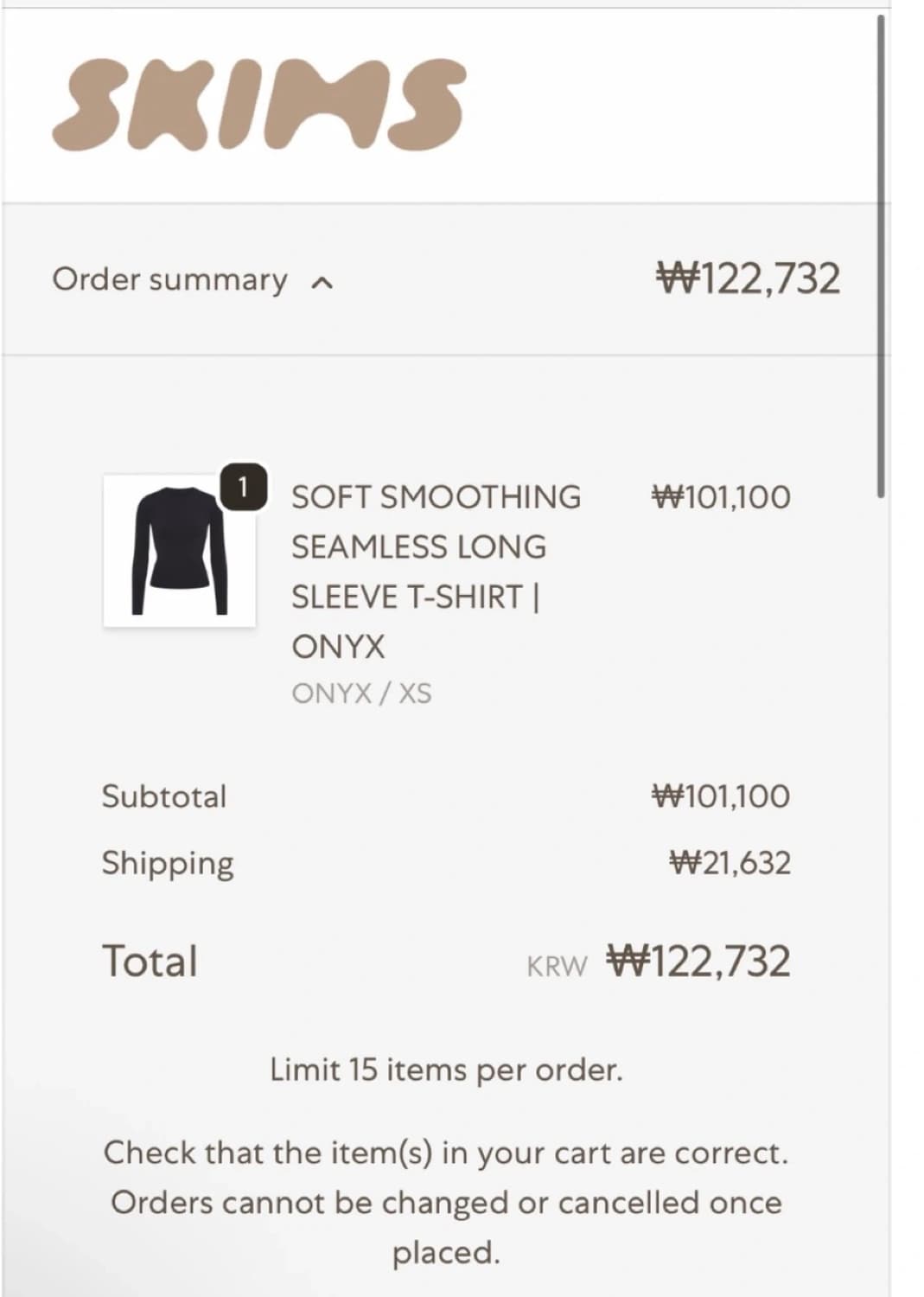This screenshot has height=1297, width=924.
Task: Click the KRW currency code
Action: (x=557, y=966)
